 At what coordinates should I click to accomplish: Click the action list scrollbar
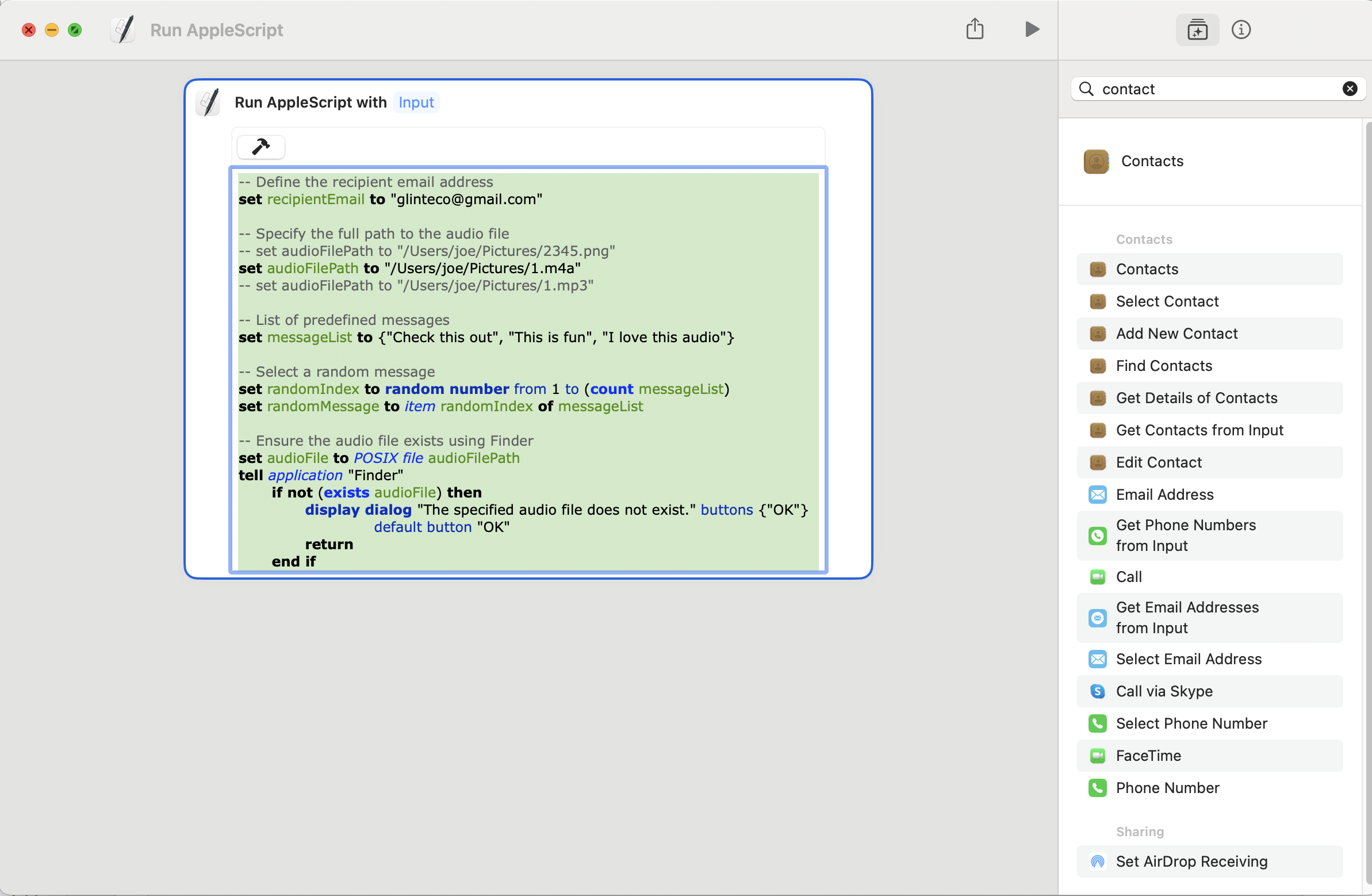coord(1368,501)
